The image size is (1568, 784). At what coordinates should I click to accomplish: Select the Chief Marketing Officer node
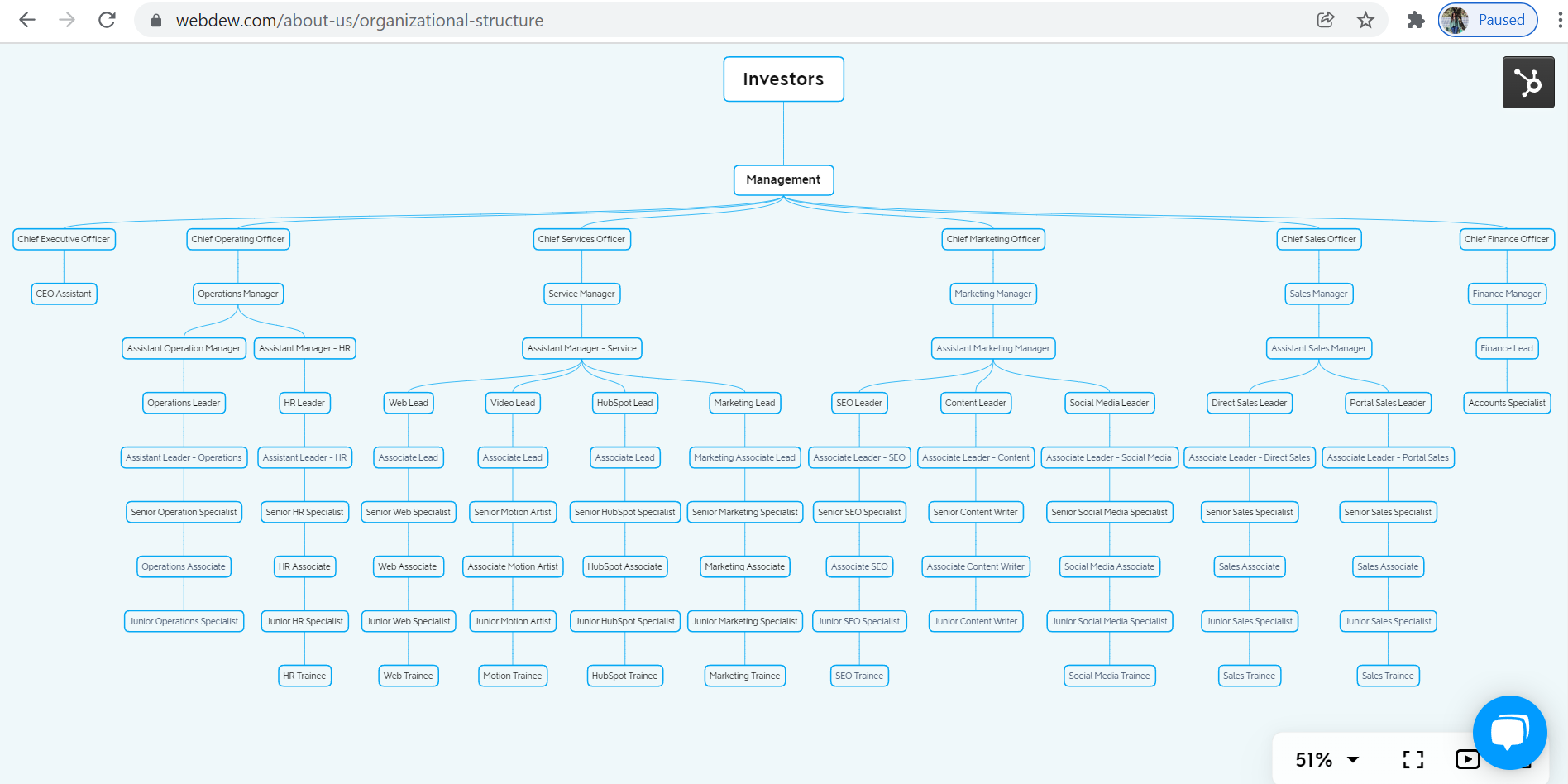(x=992, y=239)
